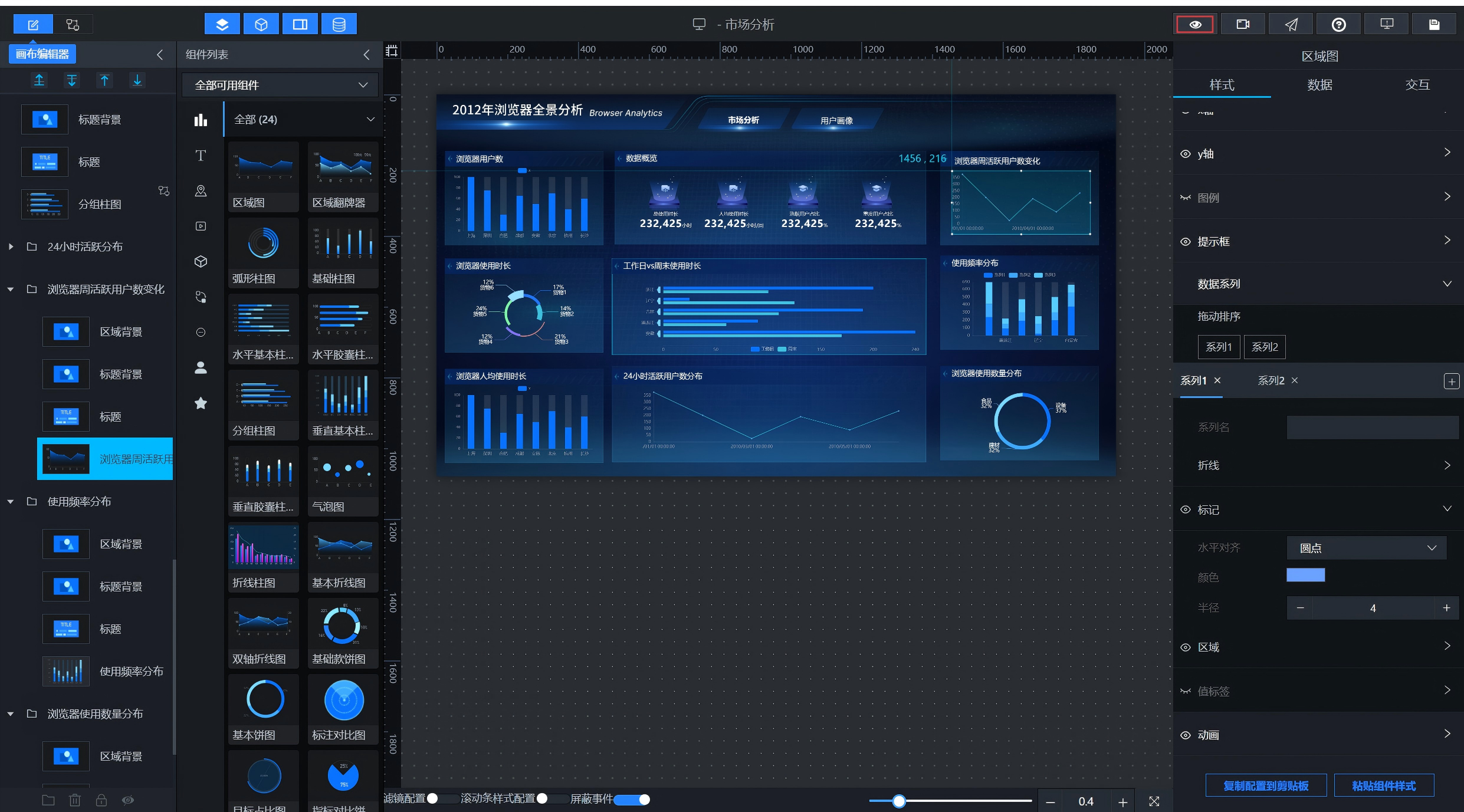Increase 半径 value with plus stepper
This screenshot has height=812, width=1464.
pos(1446,608)
